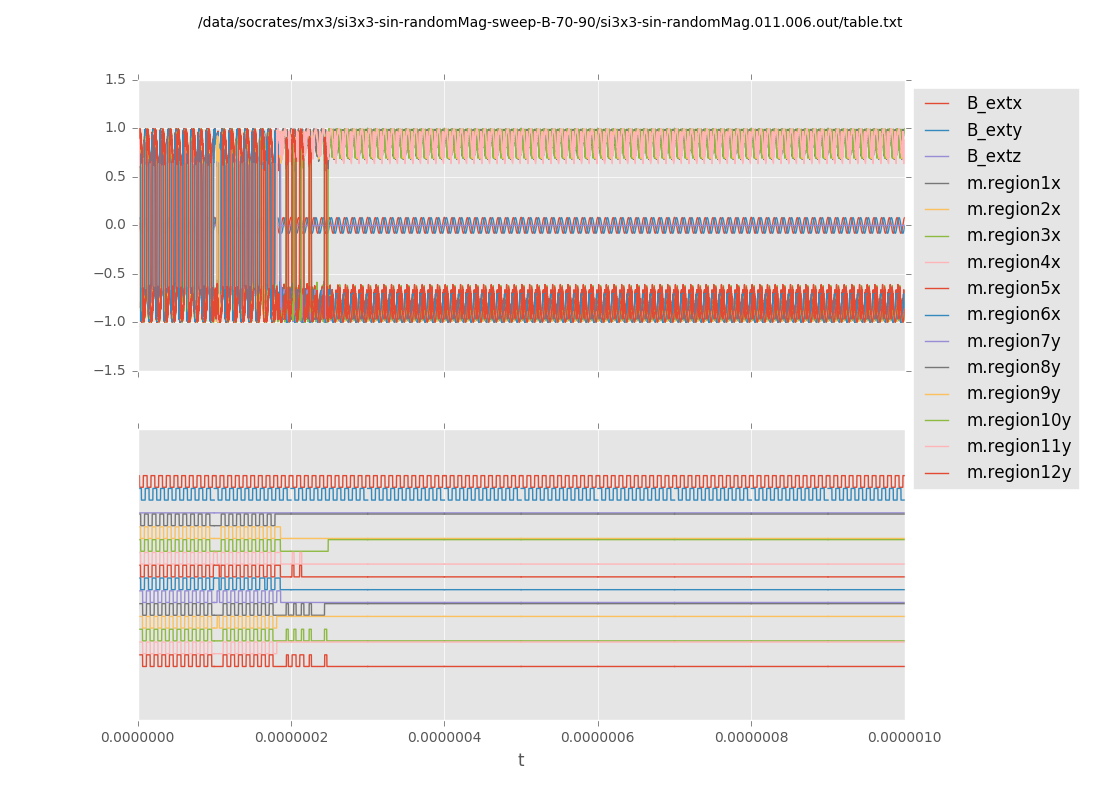Click the line swatch beside m.region2x
The height and width of the screenshot is (800, 1100).
pos(937,210)
